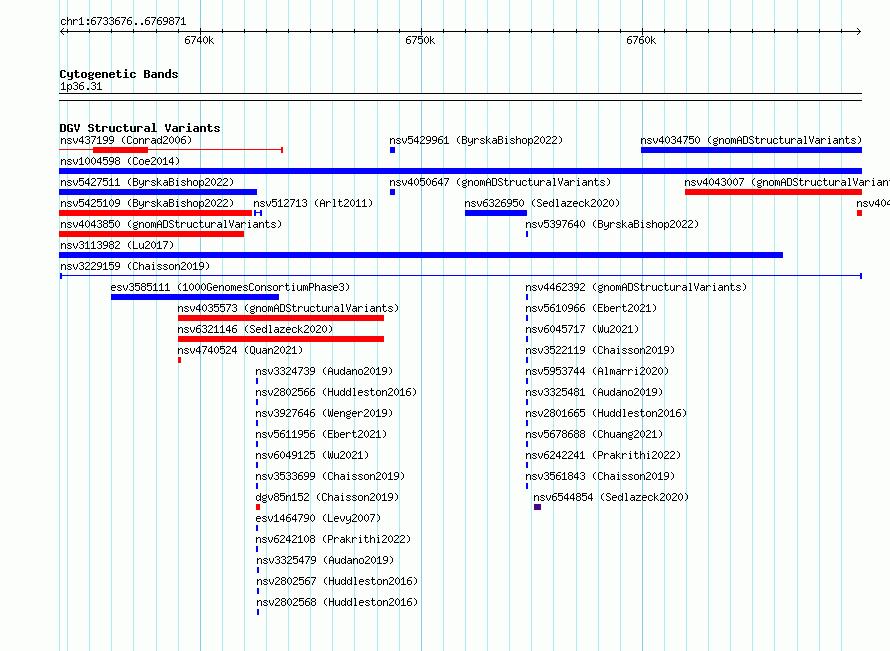Viewport: 890px width, 651px height.
Task: Click nsv2801665 (Huddleston2016) label
Action: [x=606, y=413]
